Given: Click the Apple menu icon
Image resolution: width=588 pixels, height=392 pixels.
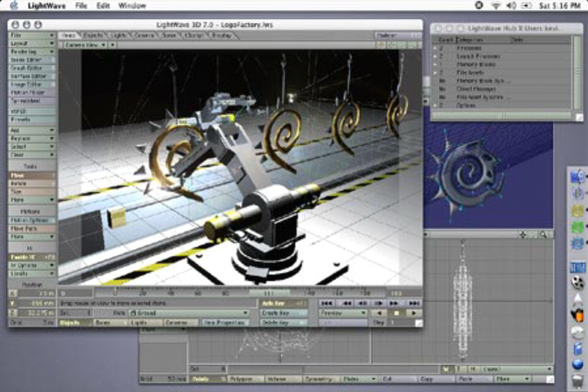Looking at the screenshot, I should coord(14,5).
